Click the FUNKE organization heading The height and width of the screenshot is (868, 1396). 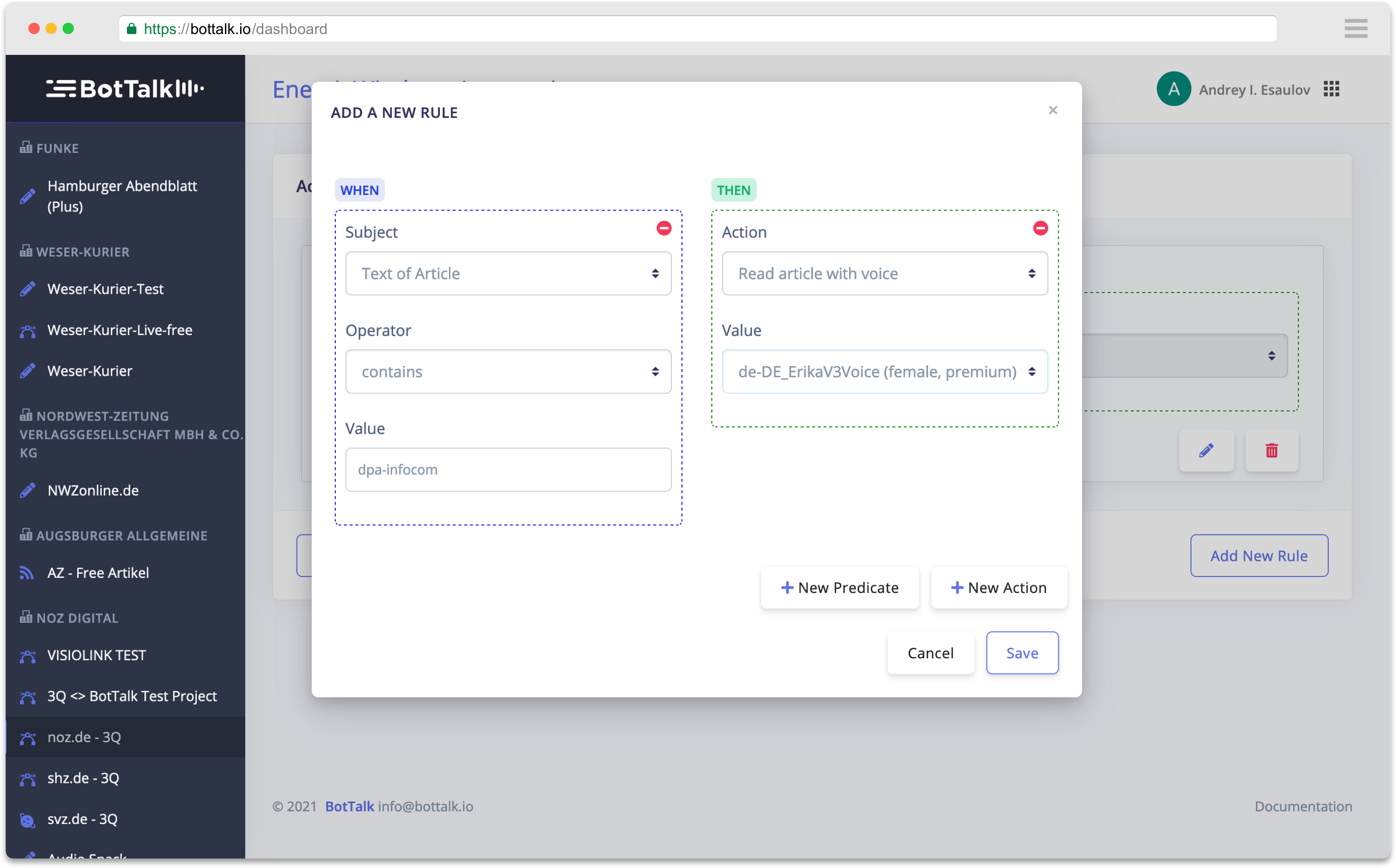click(x=49, y=148)
